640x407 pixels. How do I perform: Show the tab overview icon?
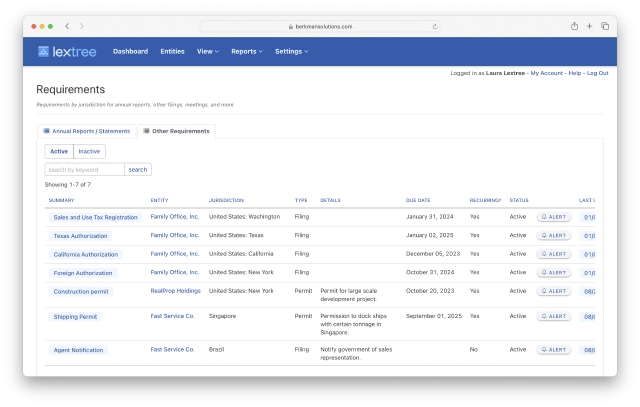pyautogui.click(x=605, y=26)
